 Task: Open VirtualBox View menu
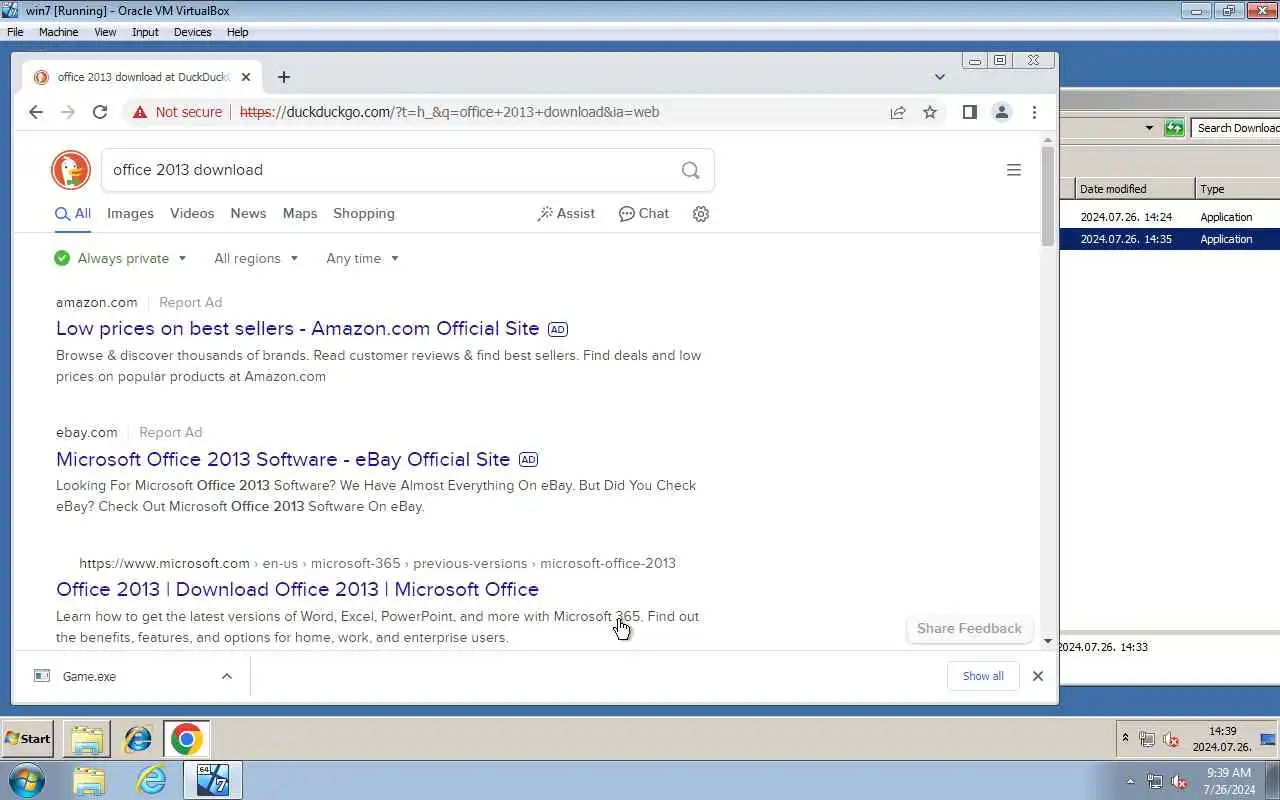(105, 32)
